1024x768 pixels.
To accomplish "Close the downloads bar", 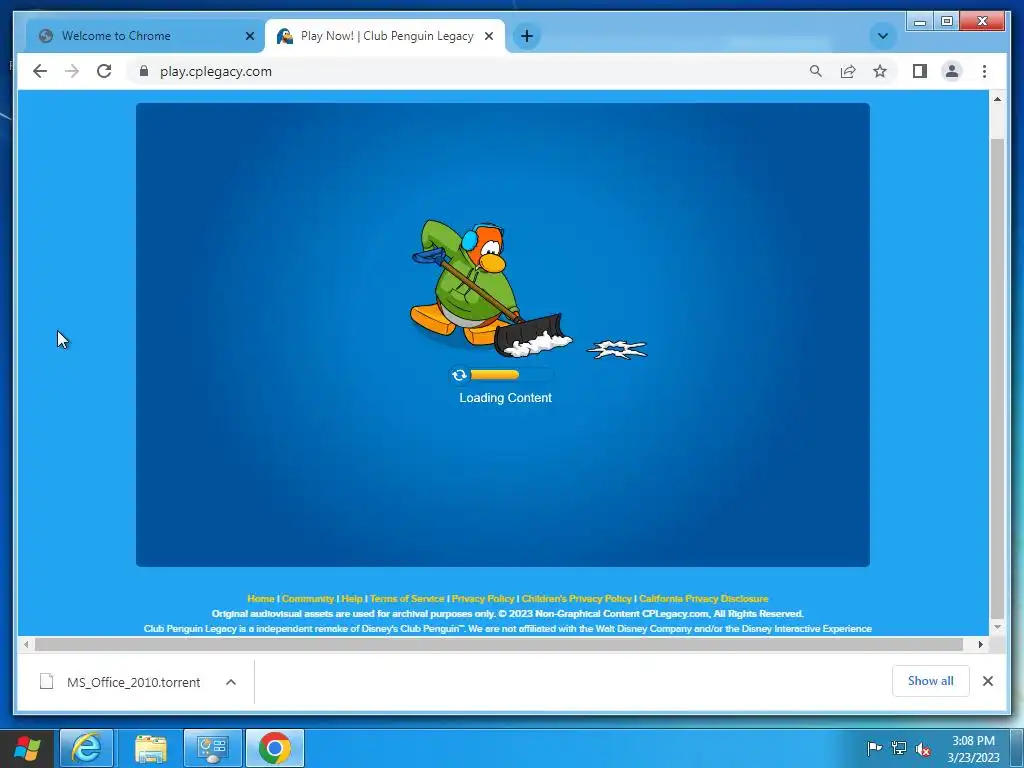I will click(x=987, y=681).
